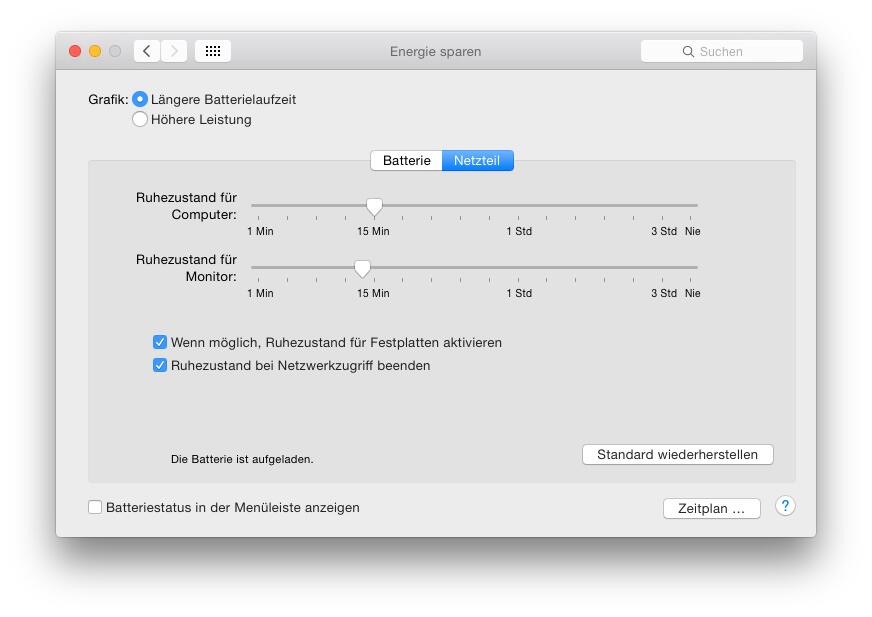Click the forward navigation arrow

point(174,51)
